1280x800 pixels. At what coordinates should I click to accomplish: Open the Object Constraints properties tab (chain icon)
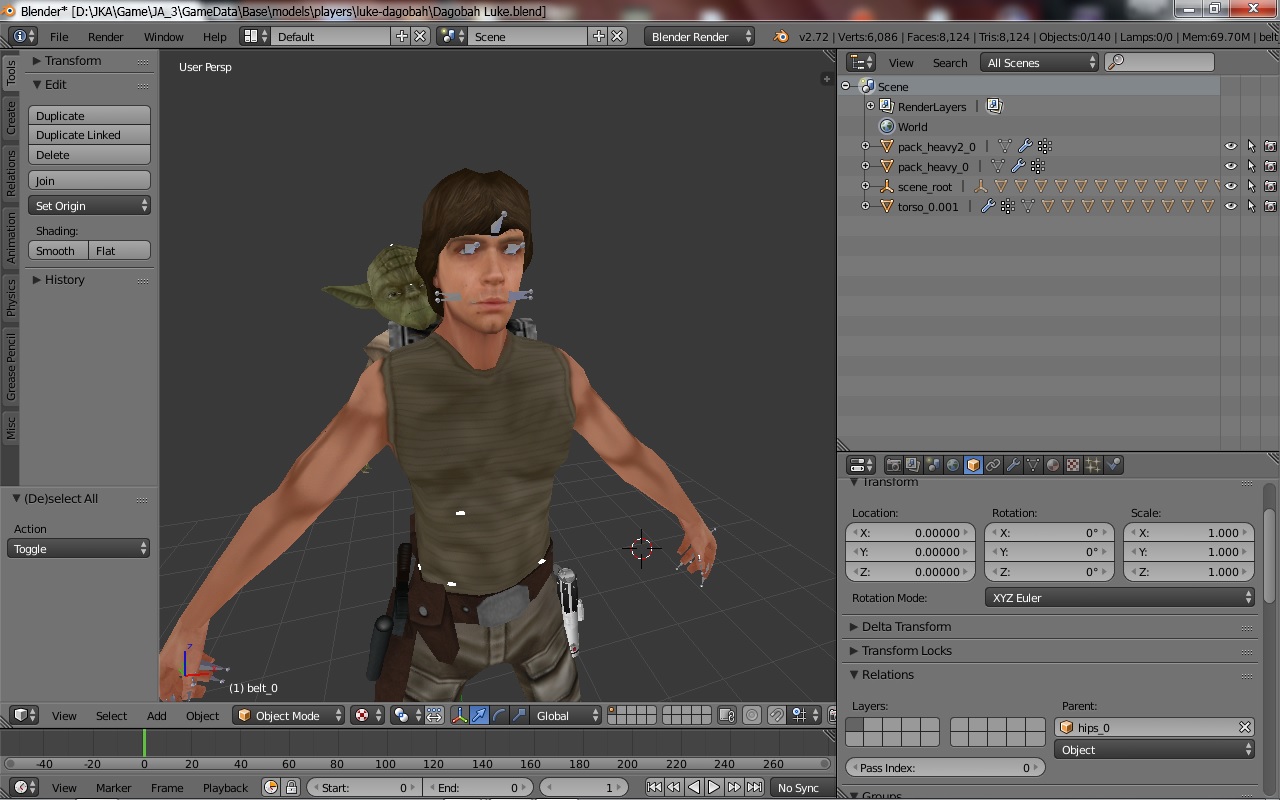(993, 465)
